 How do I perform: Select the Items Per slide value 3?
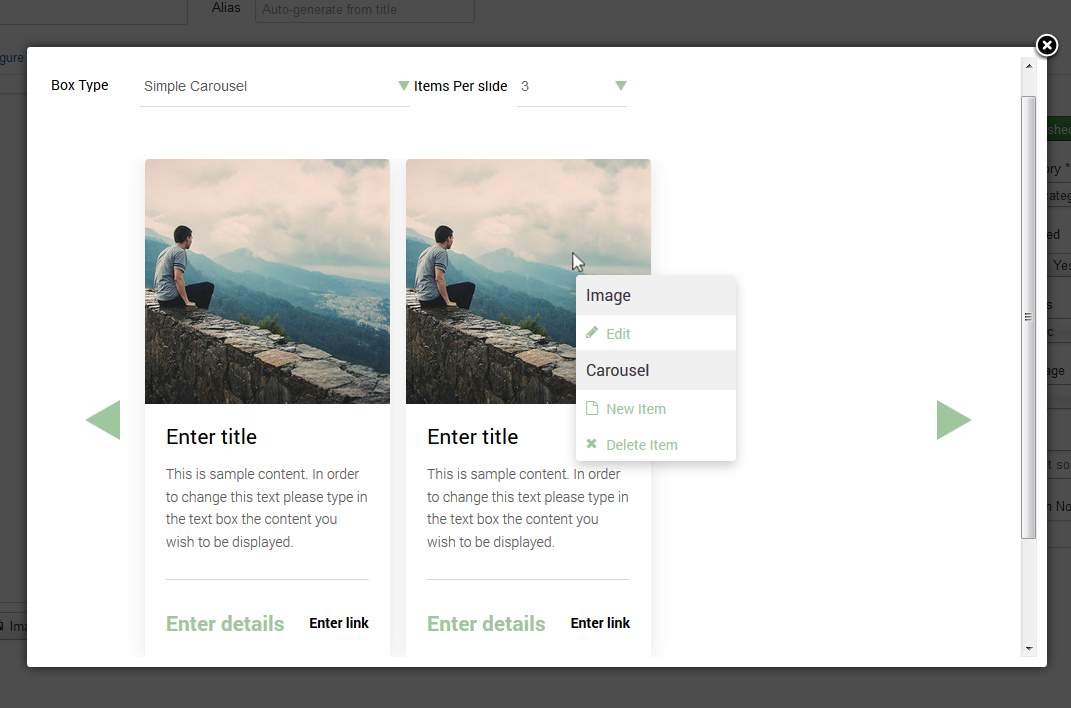[x=572, y=87]
